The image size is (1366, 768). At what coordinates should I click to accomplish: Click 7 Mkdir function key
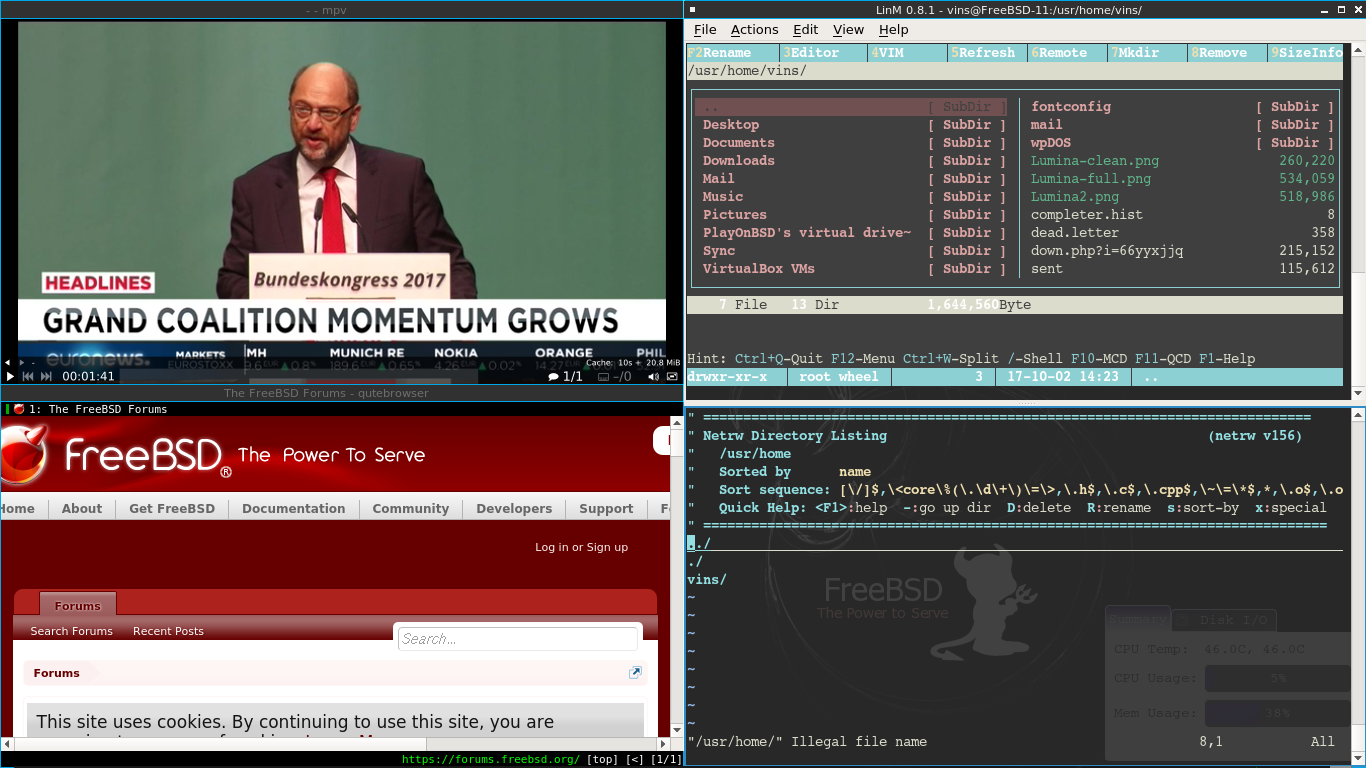pyautogui.click(x=1147, y=53)
